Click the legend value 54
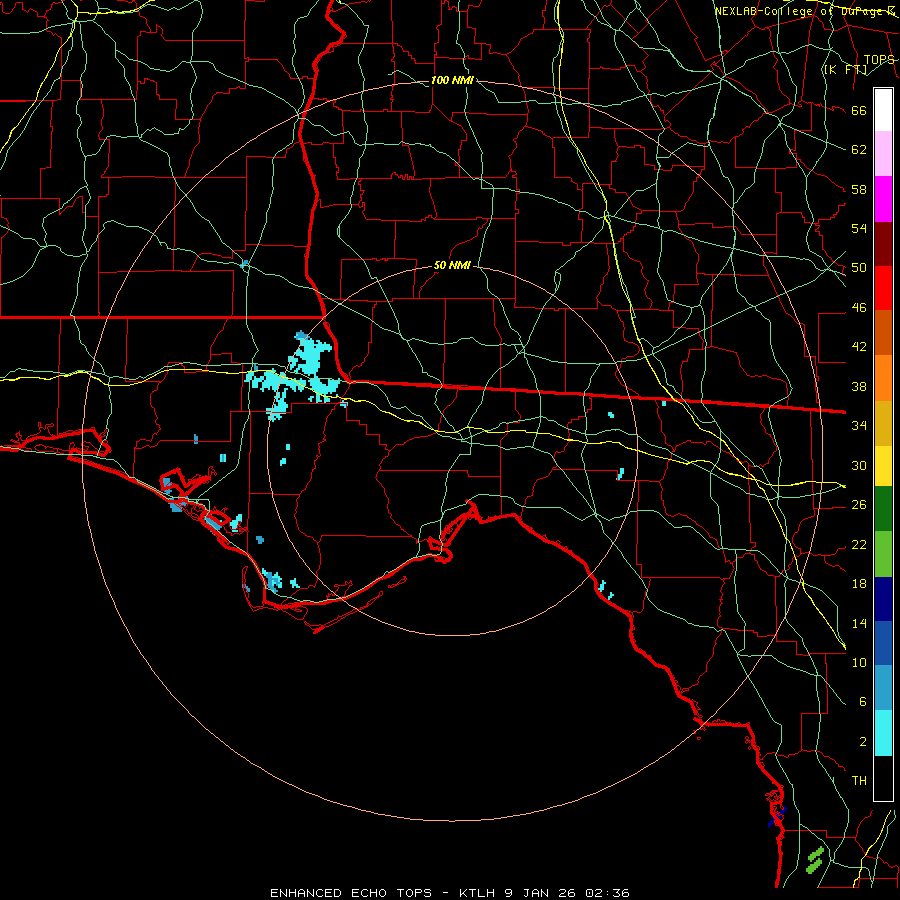Viewport: 900px width, 900px height. click(859, 228)
